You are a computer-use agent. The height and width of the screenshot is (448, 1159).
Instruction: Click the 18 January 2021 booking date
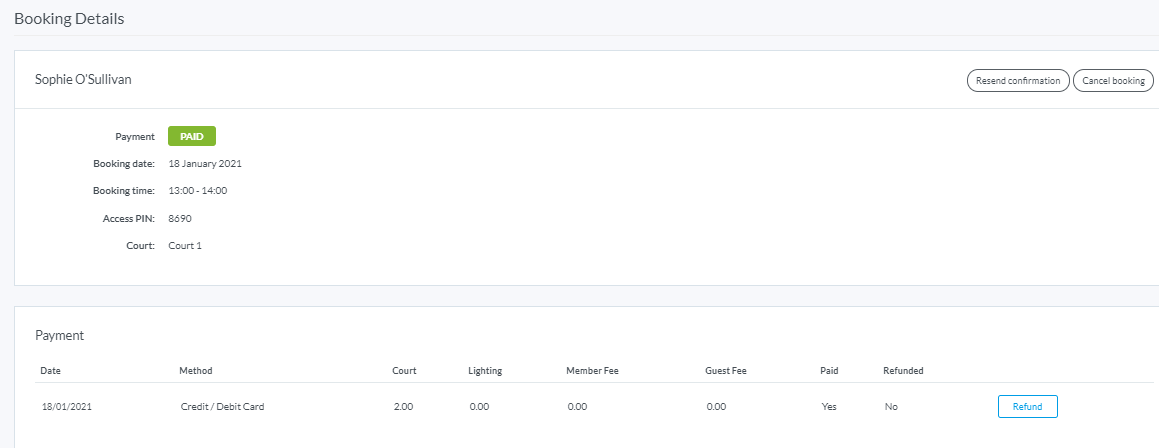205,163
